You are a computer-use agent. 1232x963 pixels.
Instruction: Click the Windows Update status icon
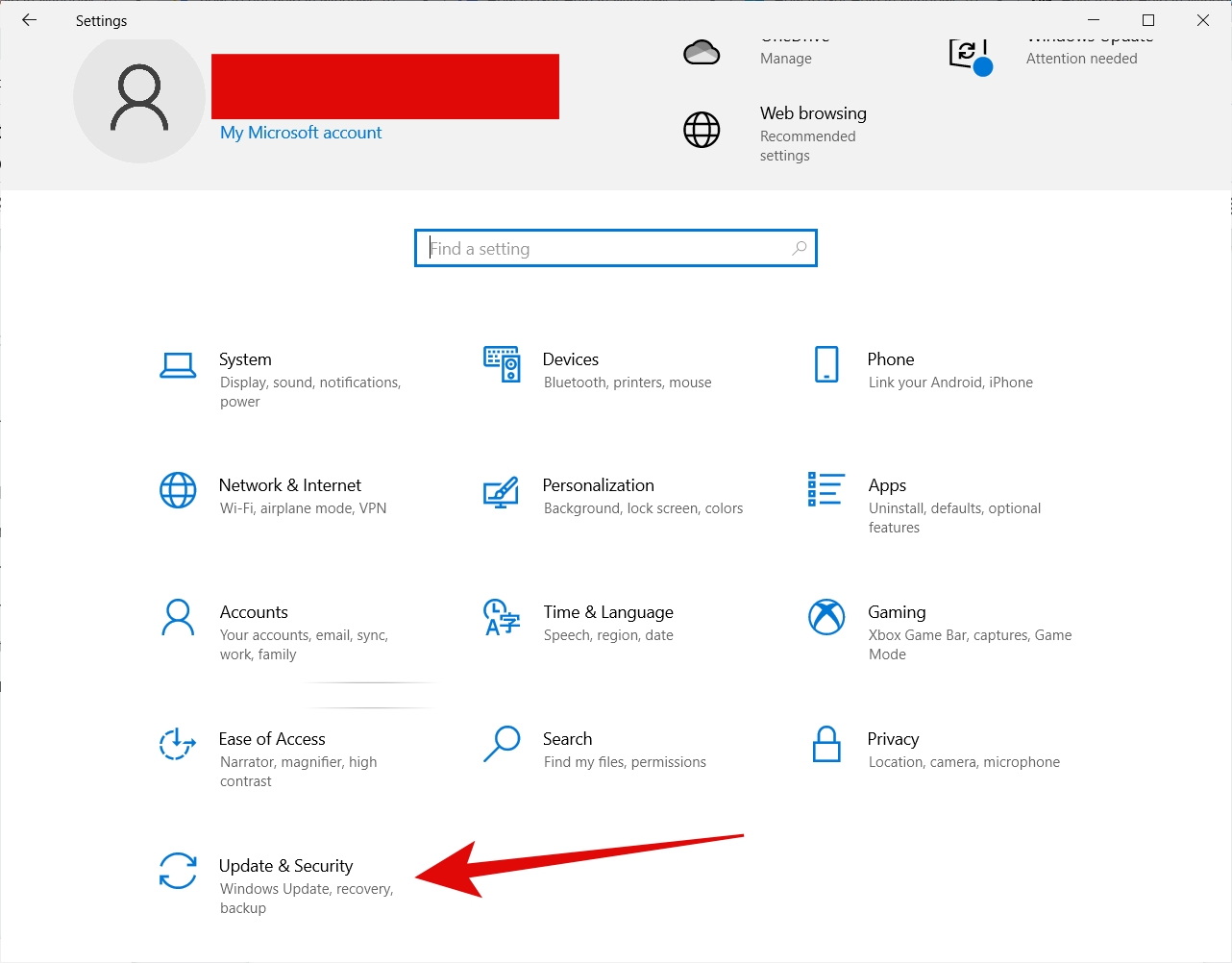[x=970, y=56]
